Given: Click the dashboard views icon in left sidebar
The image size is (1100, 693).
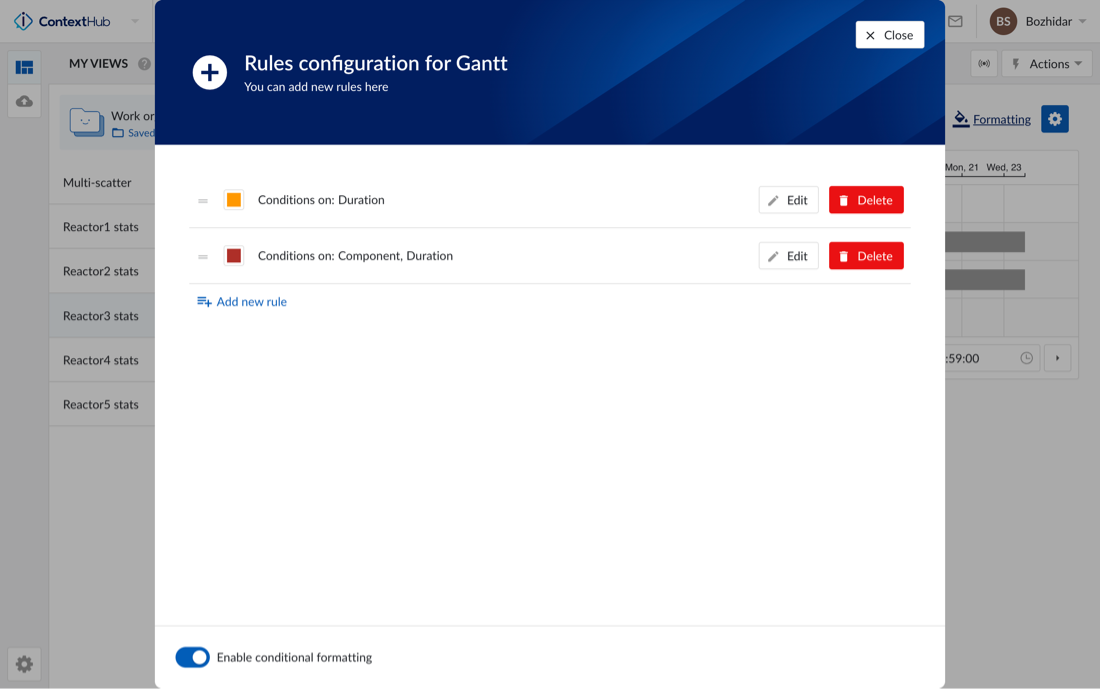Looking at the screenshot, I should 24,67.
